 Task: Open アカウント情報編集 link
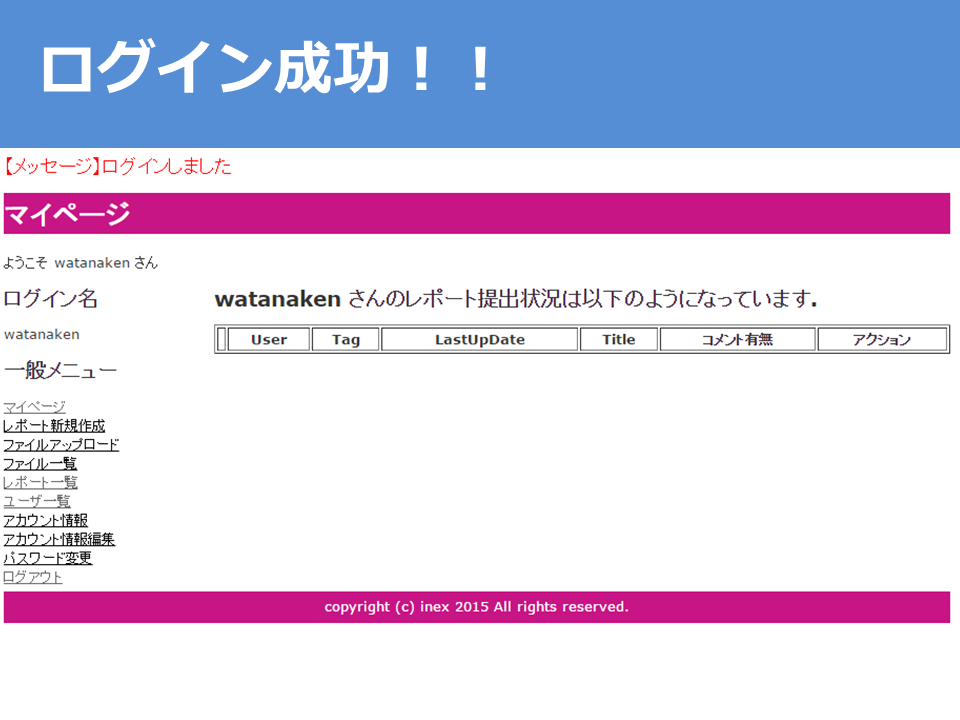59,539
